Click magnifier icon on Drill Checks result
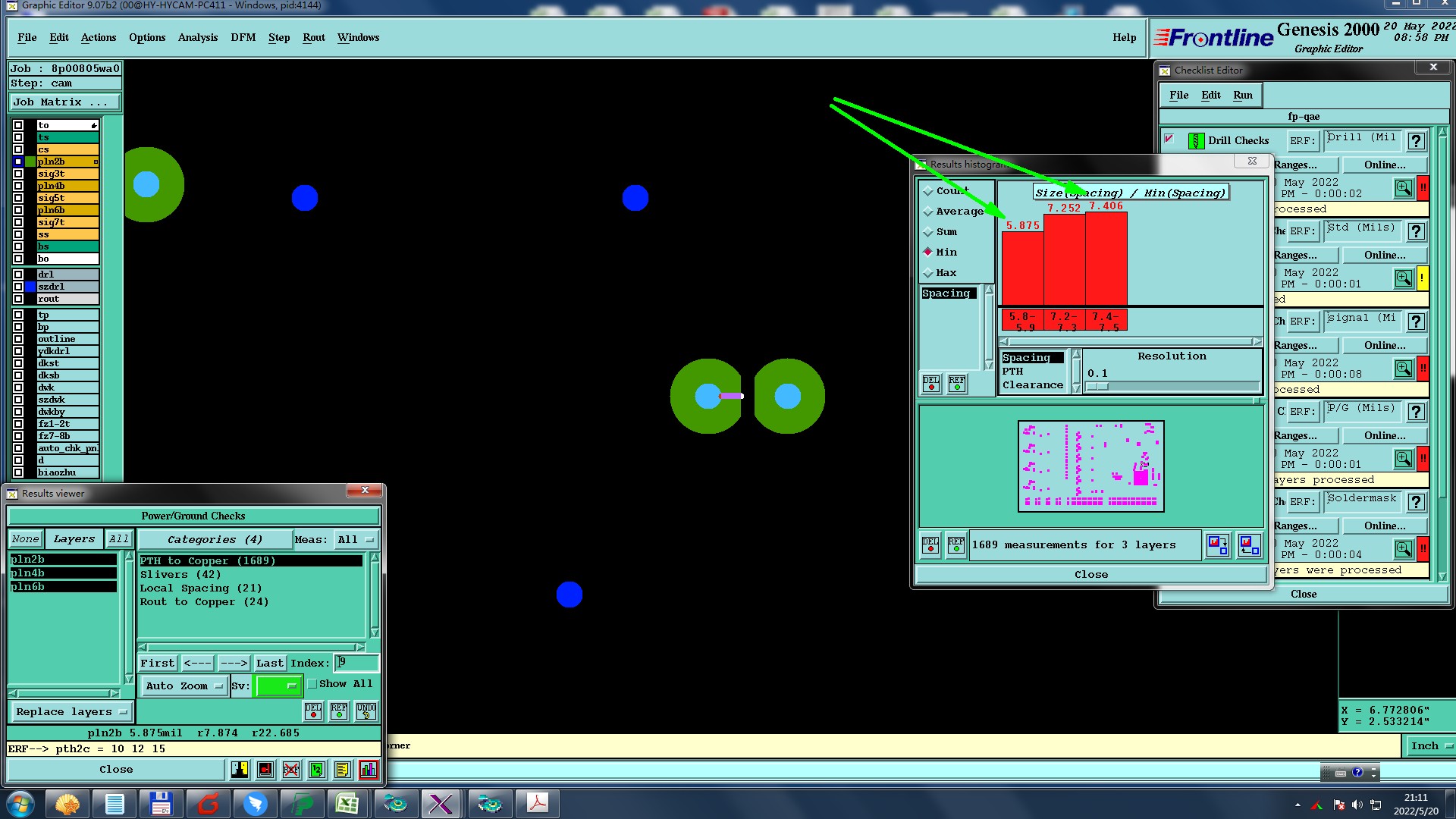 (1403, 188)
